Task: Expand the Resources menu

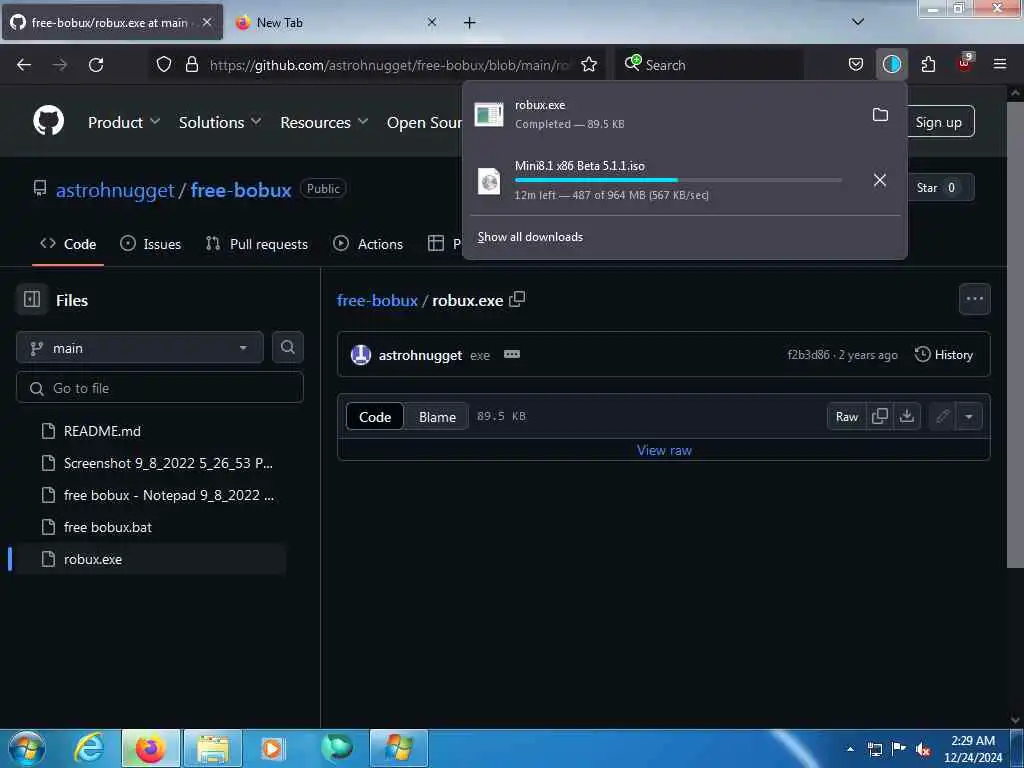Action: [x=324, y=122]
